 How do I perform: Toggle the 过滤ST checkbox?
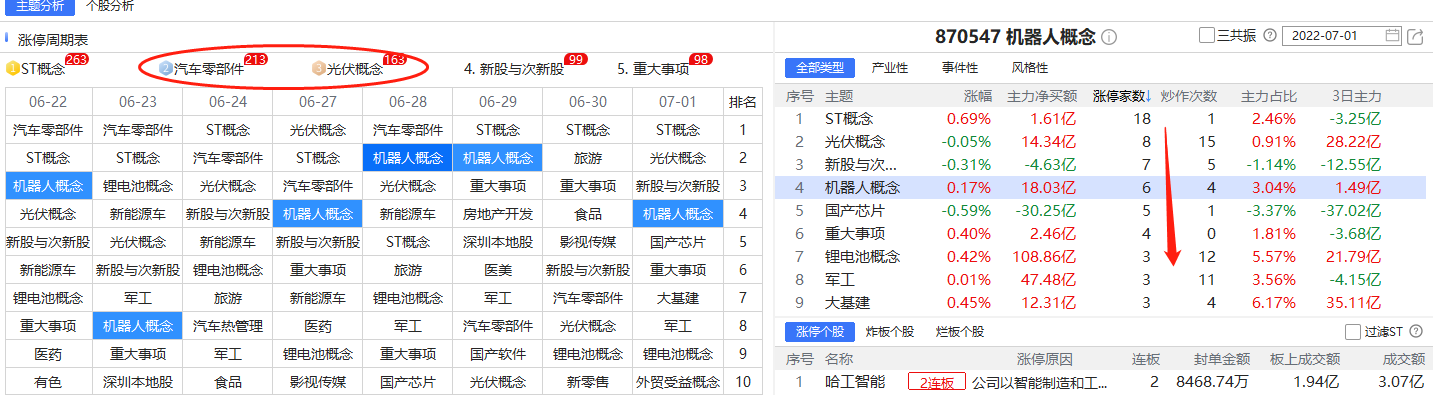1353,332
